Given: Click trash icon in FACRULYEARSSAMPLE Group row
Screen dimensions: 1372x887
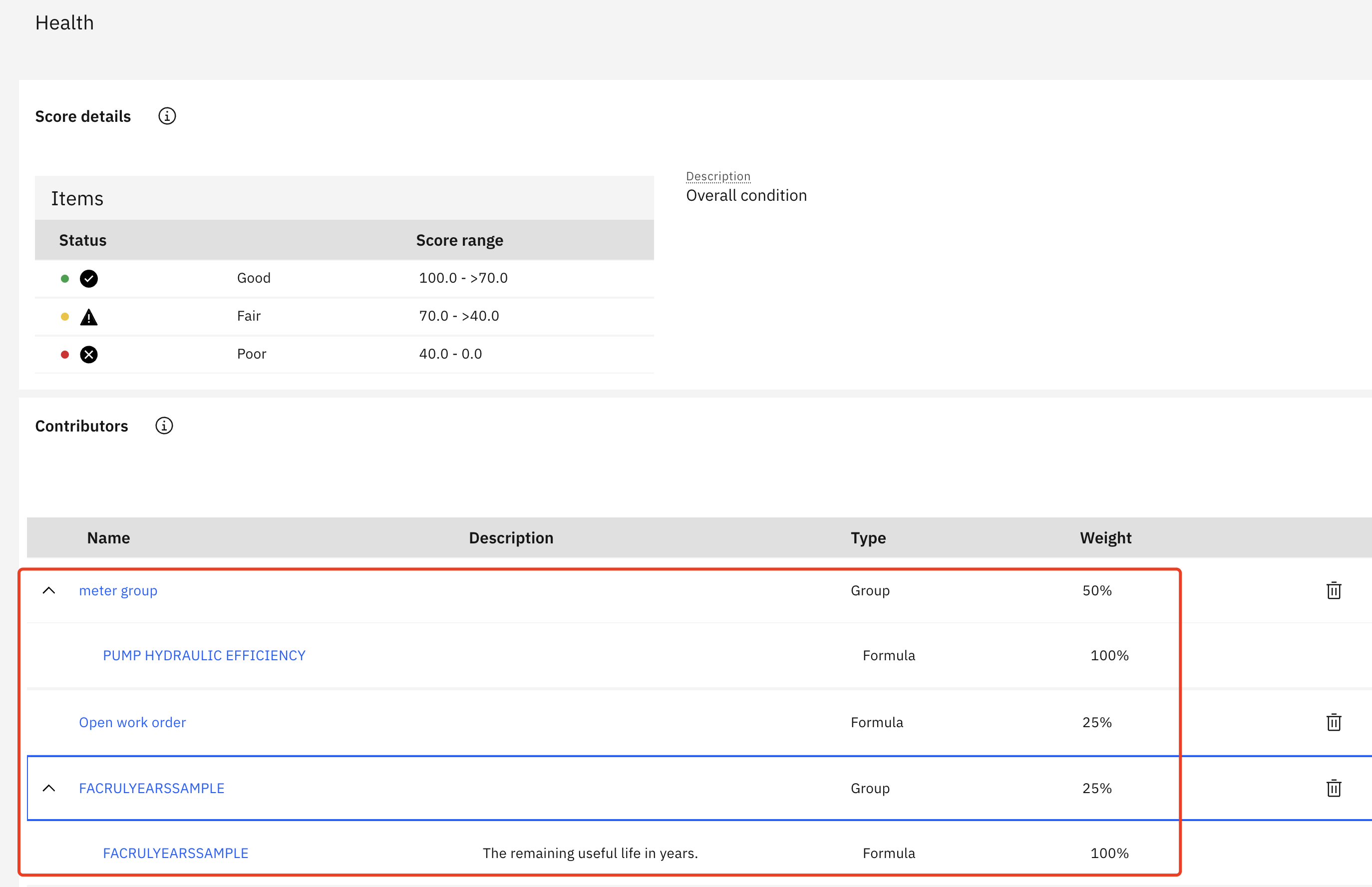Looking at the screenshot, I should click(1334, 788).
